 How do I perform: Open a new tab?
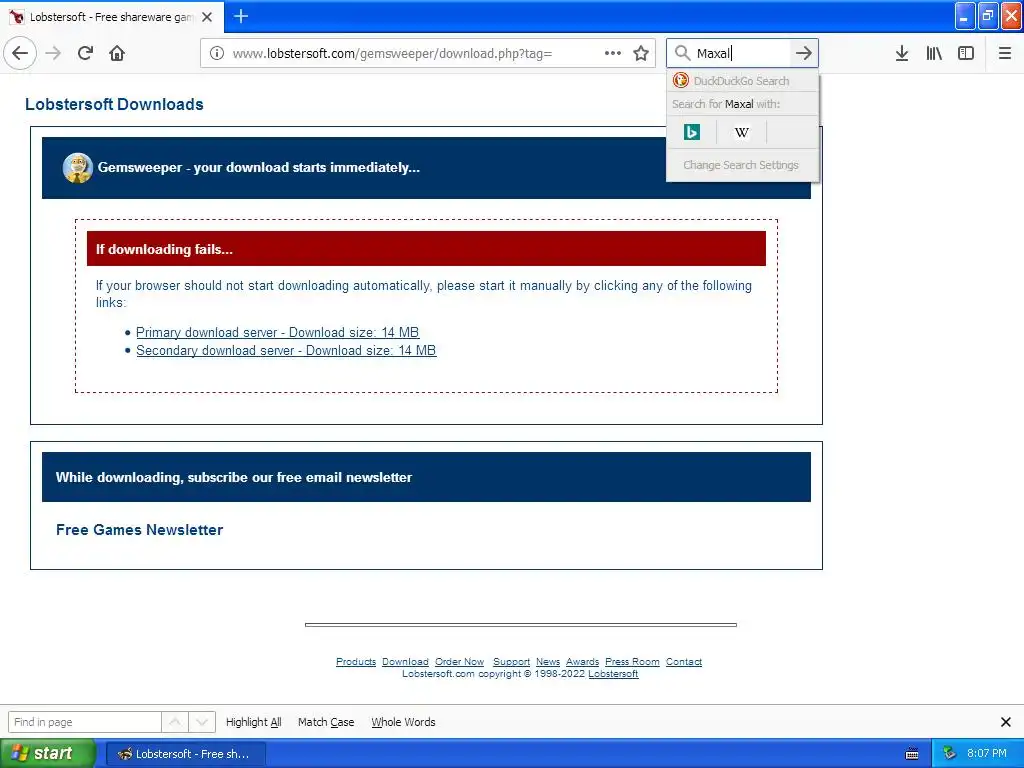point(241,16)
